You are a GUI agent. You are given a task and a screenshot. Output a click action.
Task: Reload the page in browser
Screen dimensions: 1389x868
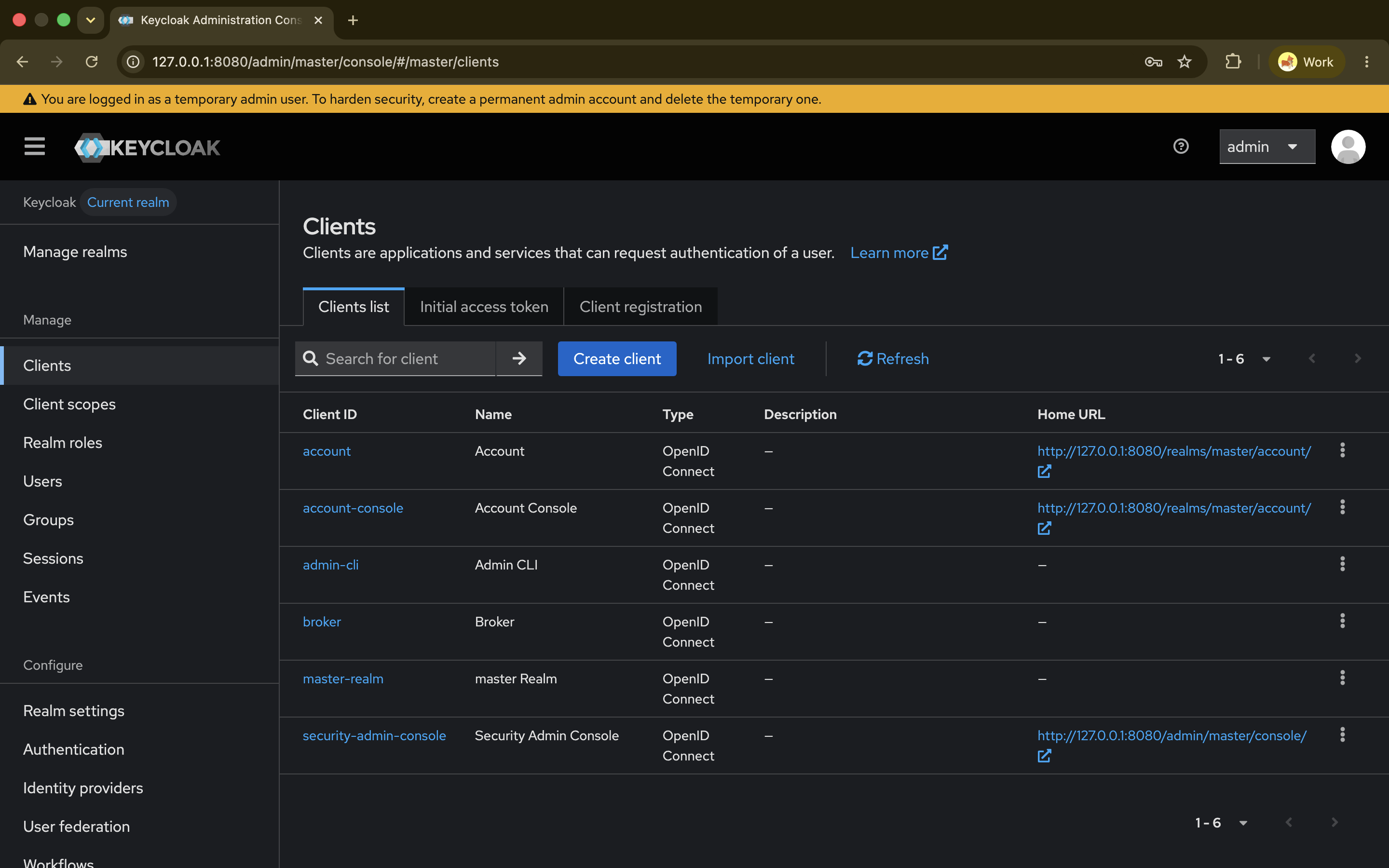91,61
